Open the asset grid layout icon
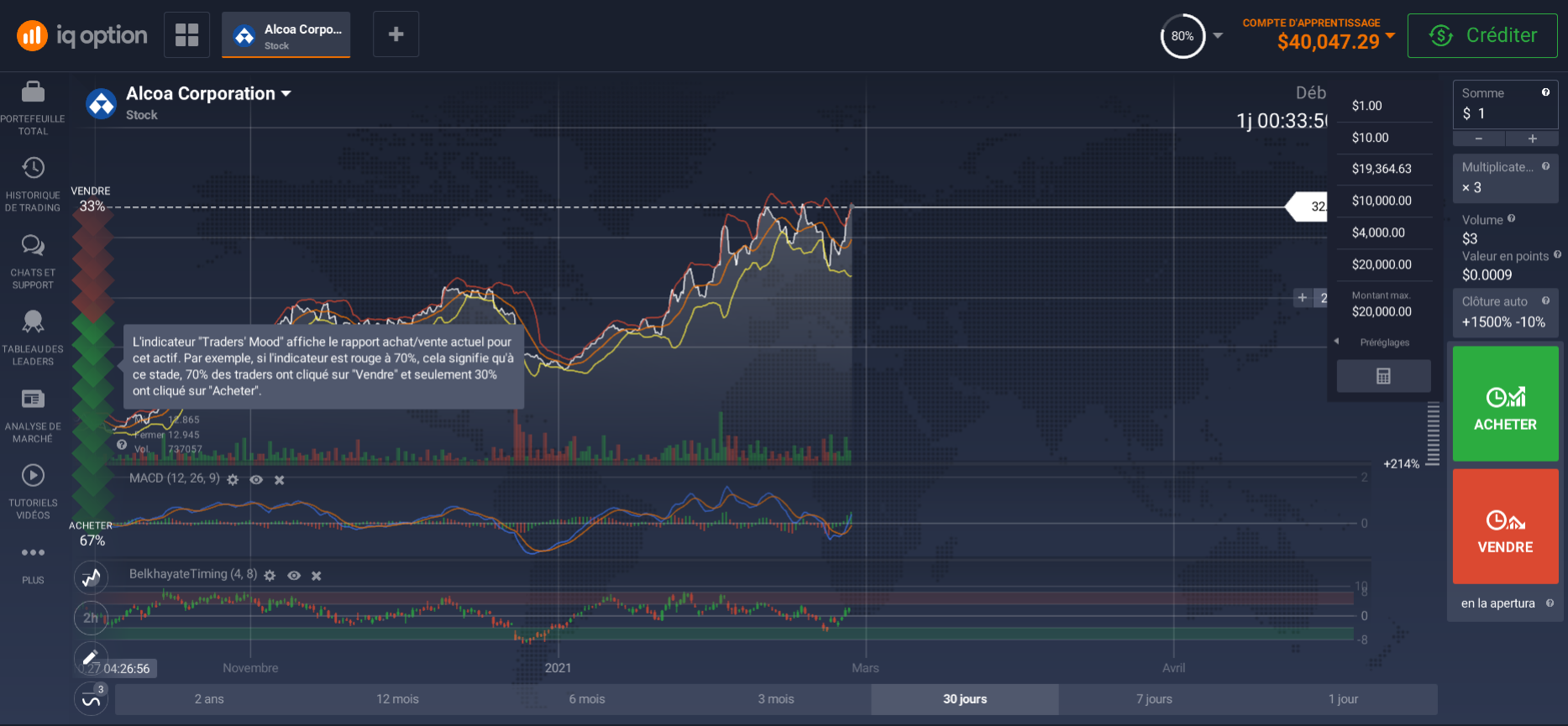The image size is (1568, 726). coord(186,34)
